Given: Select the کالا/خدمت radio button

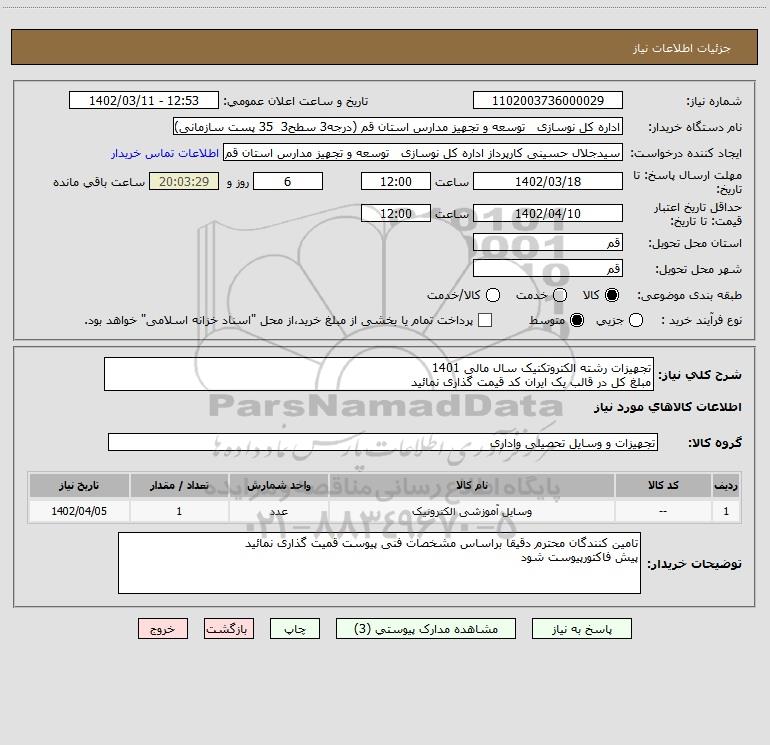Looking at the screenshot, I should pos(493,295).
